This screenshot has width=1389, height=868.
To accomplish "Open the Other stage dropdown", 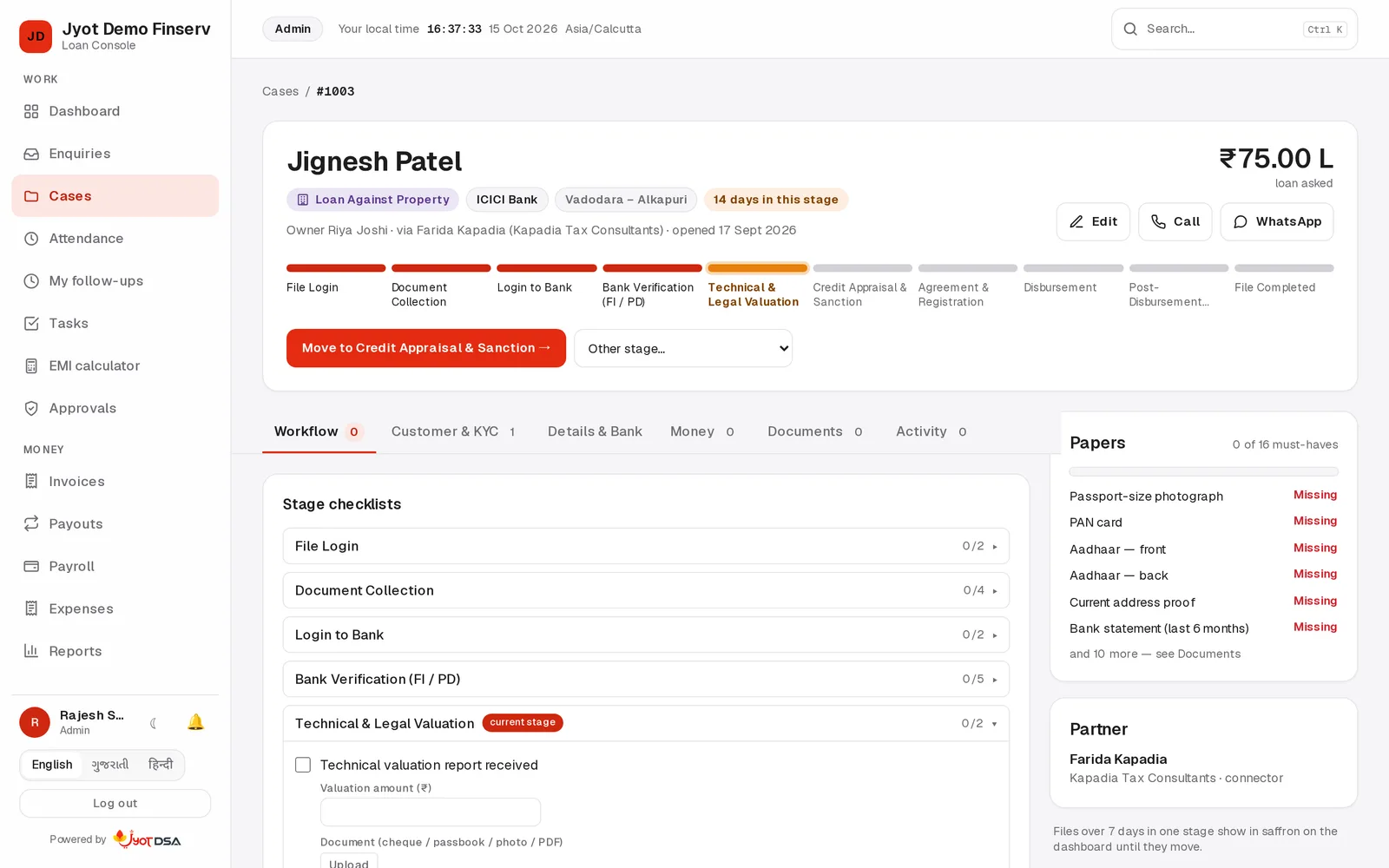I will pyautogui.click(x=683, y=348).
